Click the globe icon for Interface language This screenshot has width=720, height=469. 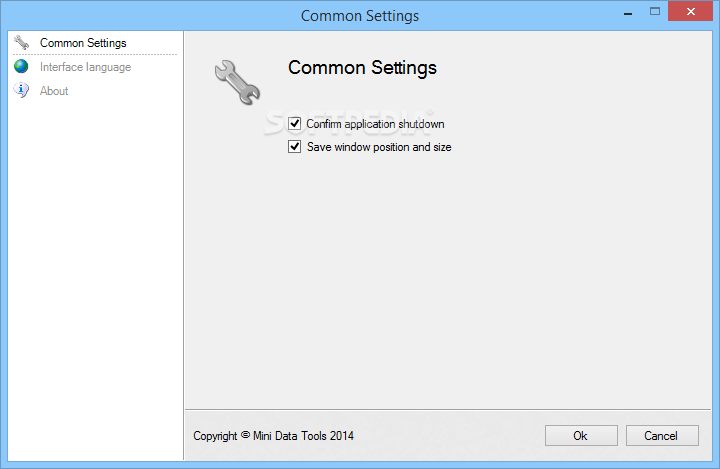(x=21, y=67)
